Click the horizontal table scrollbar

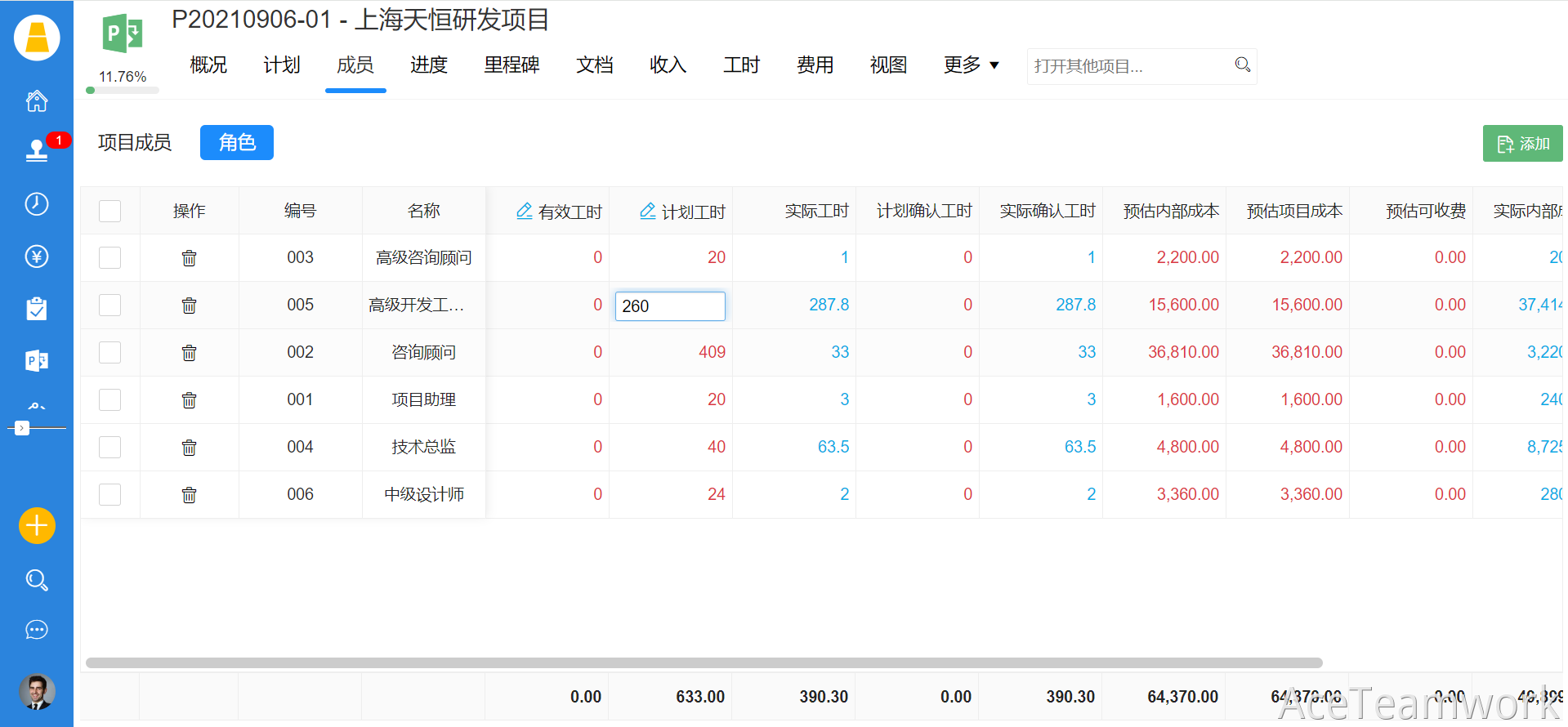(x=703, y=662)
